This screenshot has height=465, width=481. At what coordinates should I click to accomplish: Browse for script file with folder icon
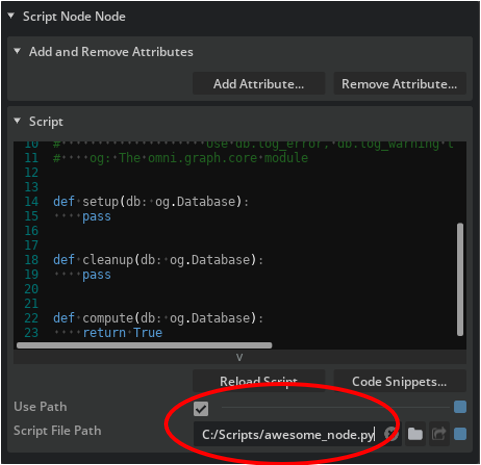tap(415, 434)
